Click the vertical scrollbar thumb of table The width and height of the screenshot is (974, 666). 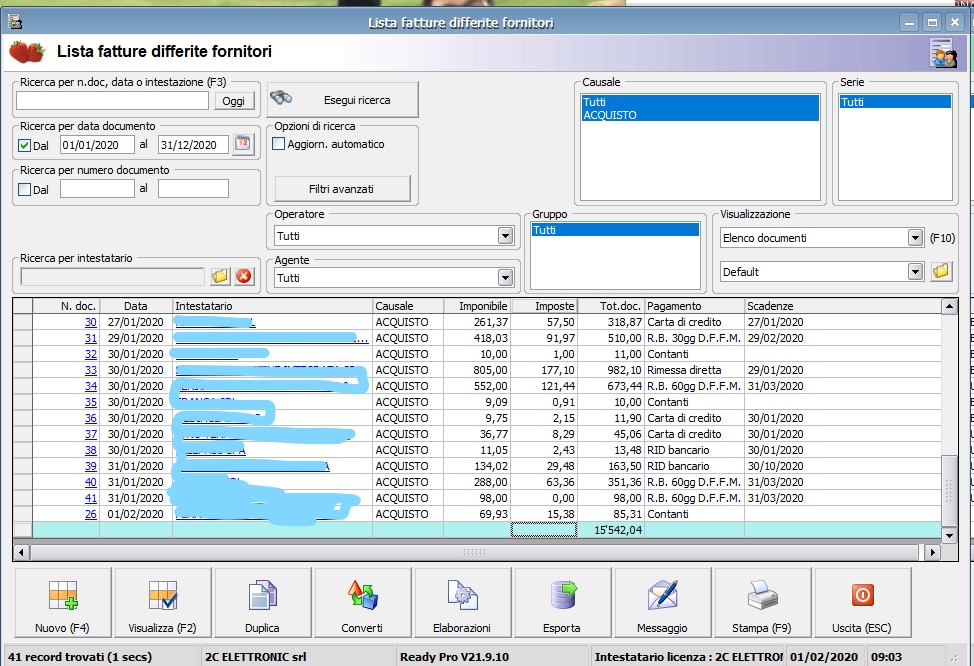949,491
